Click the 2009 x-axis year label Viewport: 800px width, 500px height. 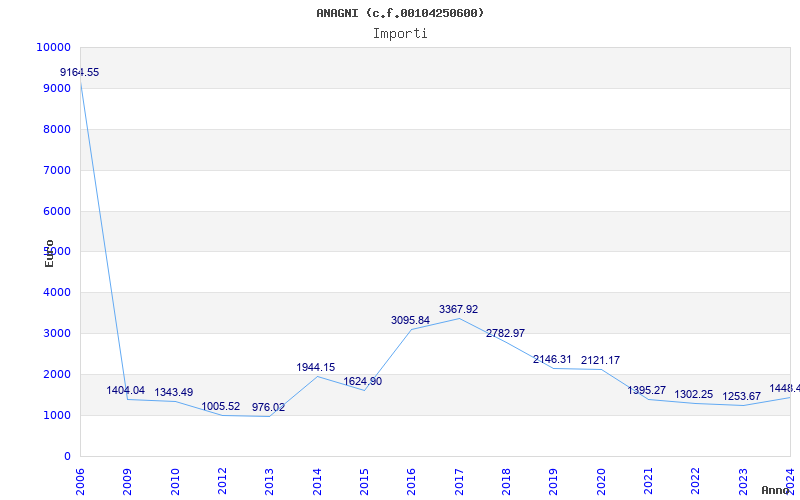(128, 481)
